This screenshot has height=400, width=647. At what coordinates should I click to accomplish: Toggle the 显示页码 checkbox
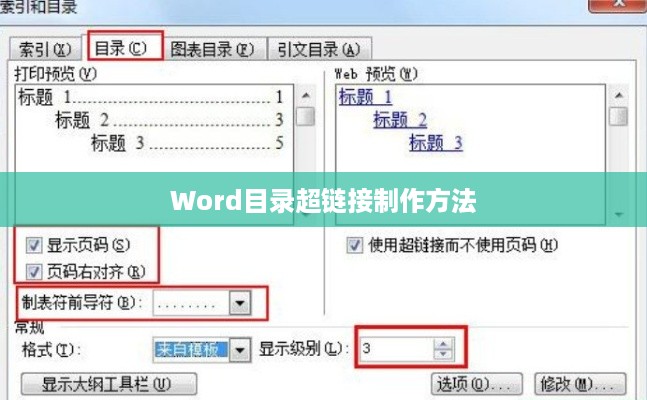[34, 245]
